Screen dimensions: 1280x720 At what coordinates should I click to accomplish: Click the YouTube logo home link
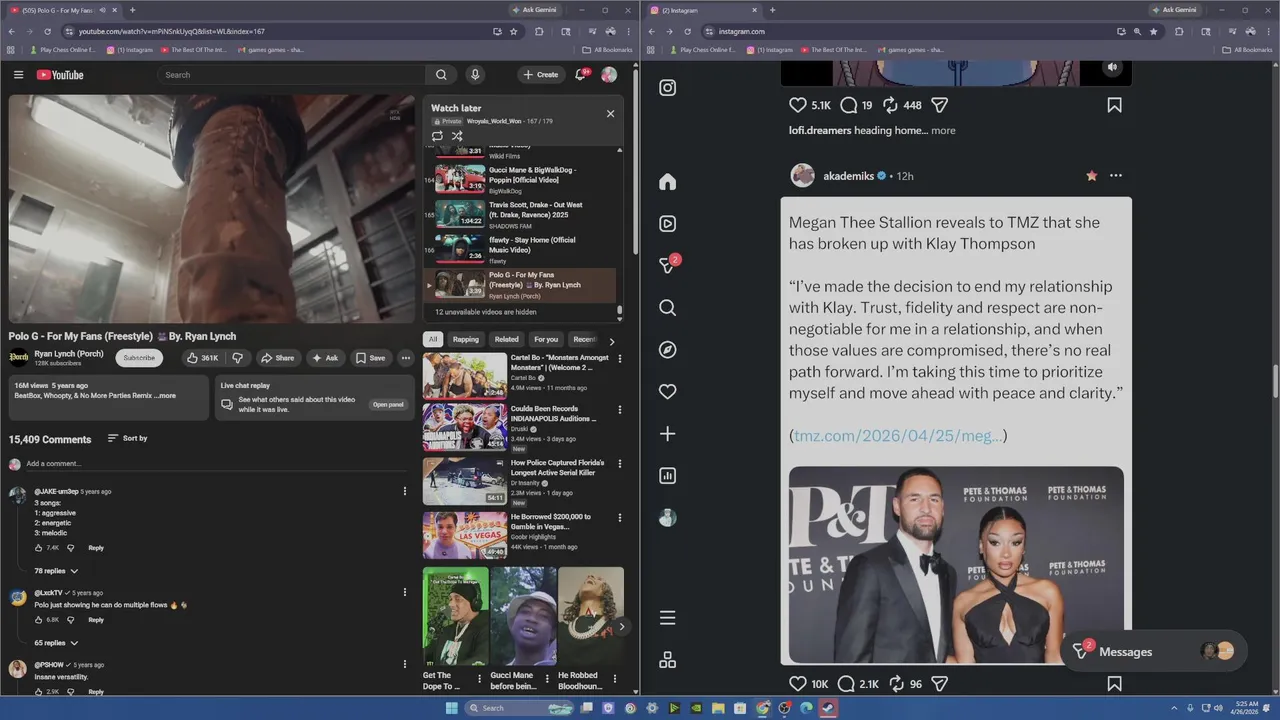(60, 75)
